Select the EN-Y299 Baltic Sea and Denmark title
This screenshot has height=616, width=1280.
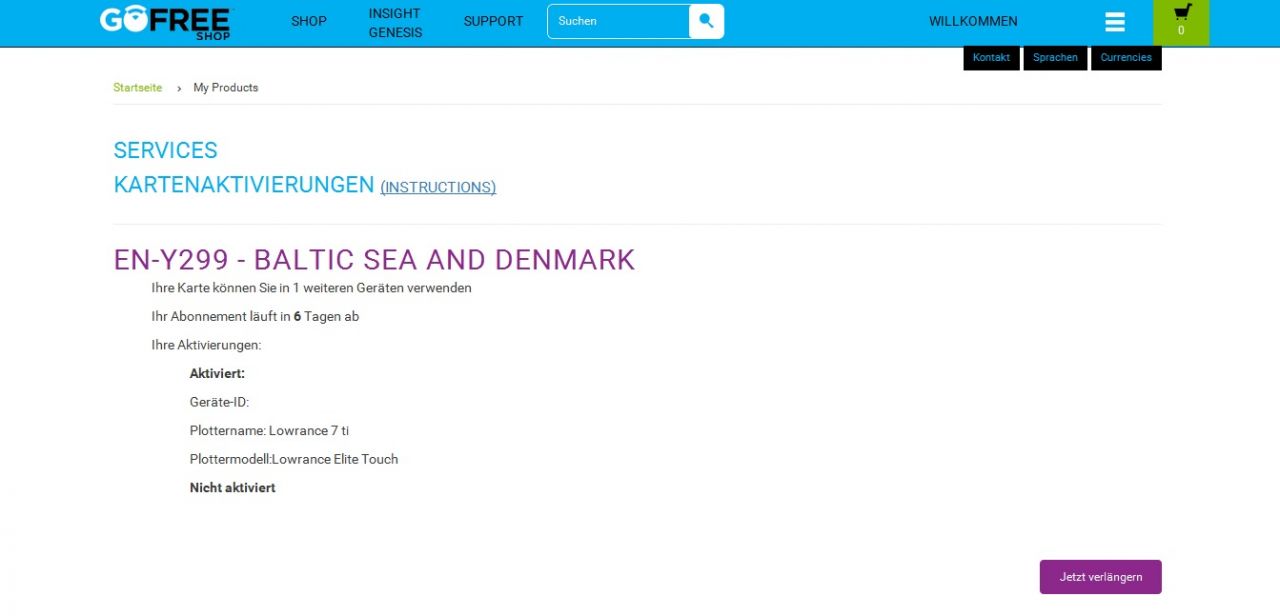[x=374, y=260]
